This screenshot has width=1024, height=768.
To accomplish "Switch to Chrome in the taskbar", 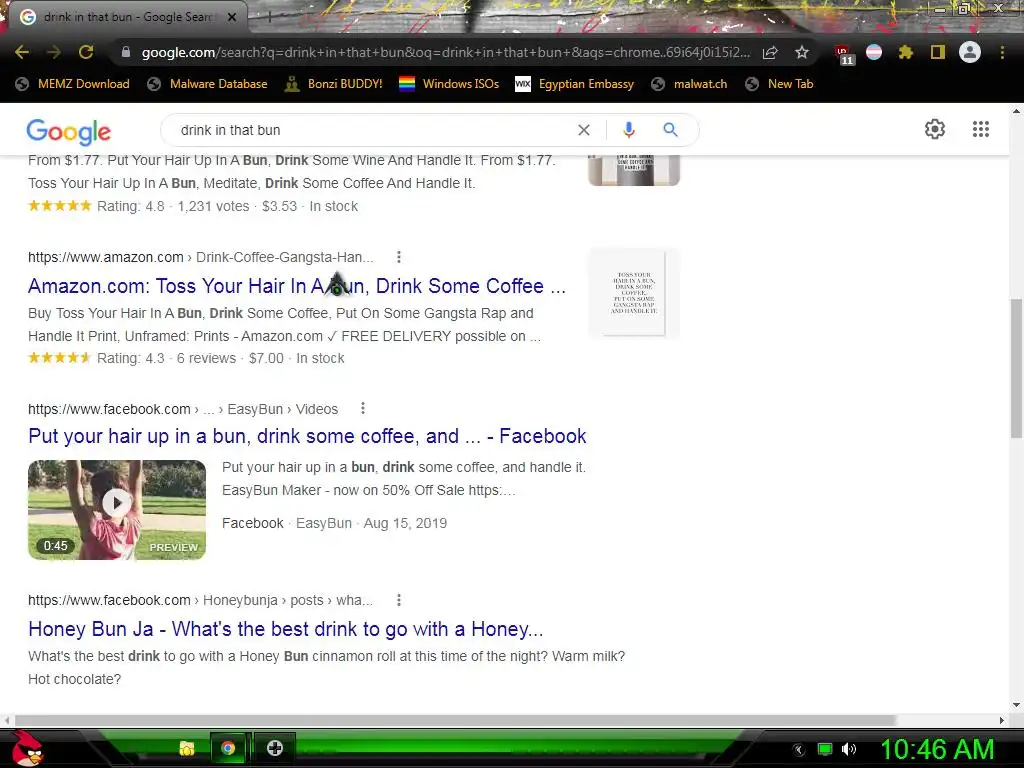I will tap(228, 748).
